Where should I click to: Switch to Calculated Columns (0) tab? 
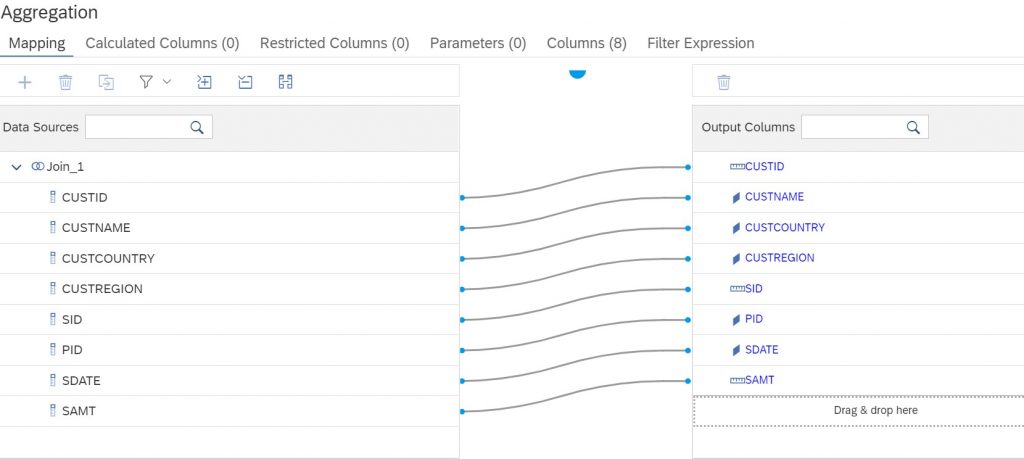pos(163,43)
